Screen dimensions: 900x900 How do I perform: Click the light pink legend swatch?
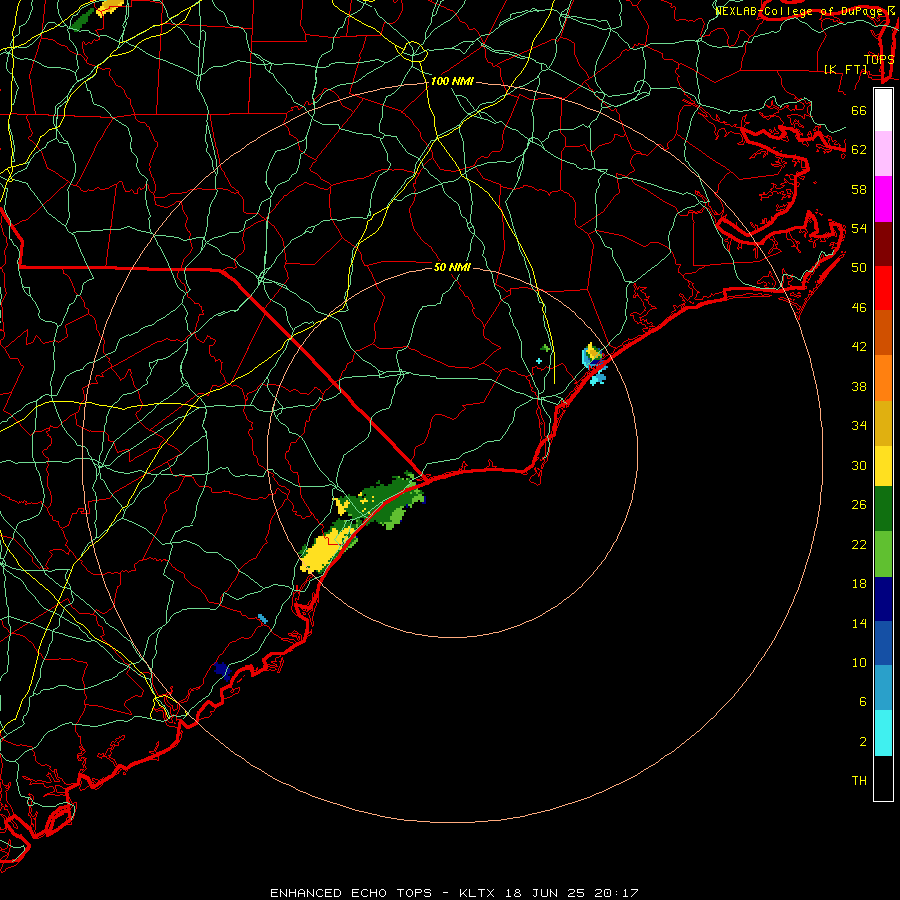pos(883,153)
